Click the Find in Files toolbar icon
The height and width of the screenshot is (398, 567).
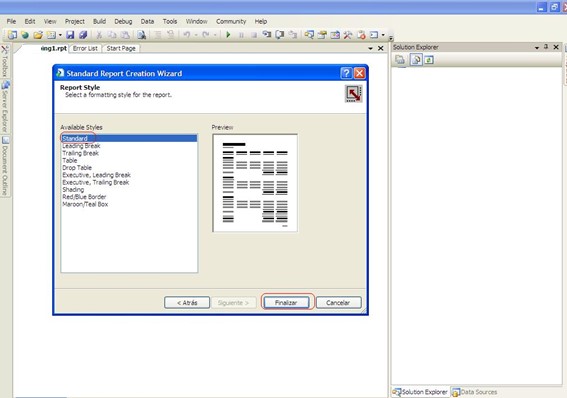coord(141,35)
